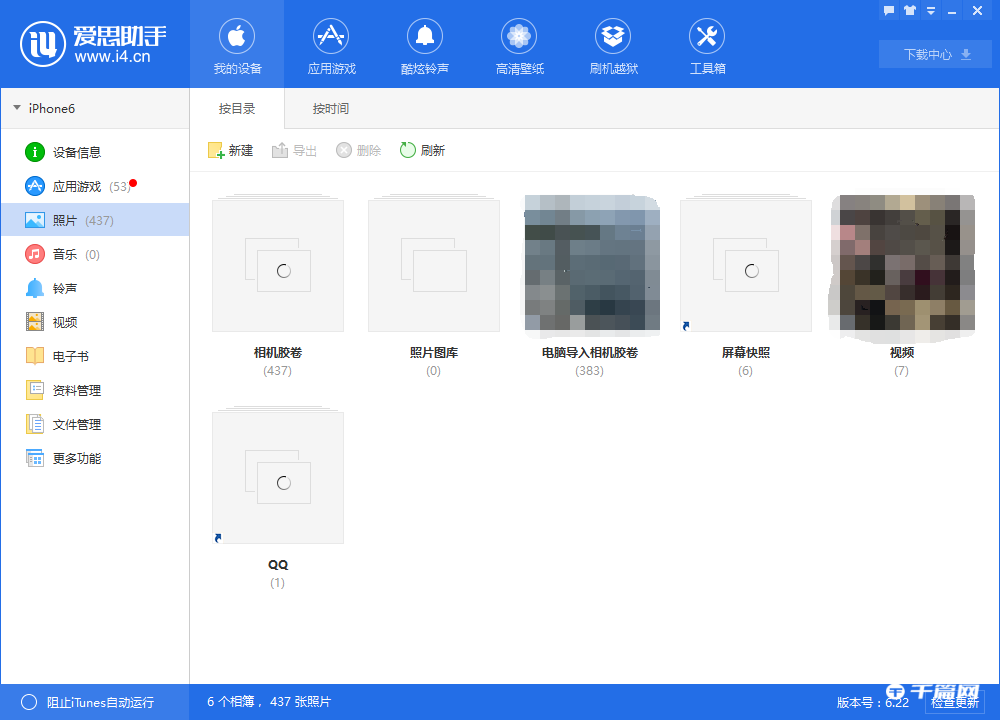Select 酷炫铃声 ringtones section
The width and height of the screenshot is (1000, 720).
click(425, 45)
